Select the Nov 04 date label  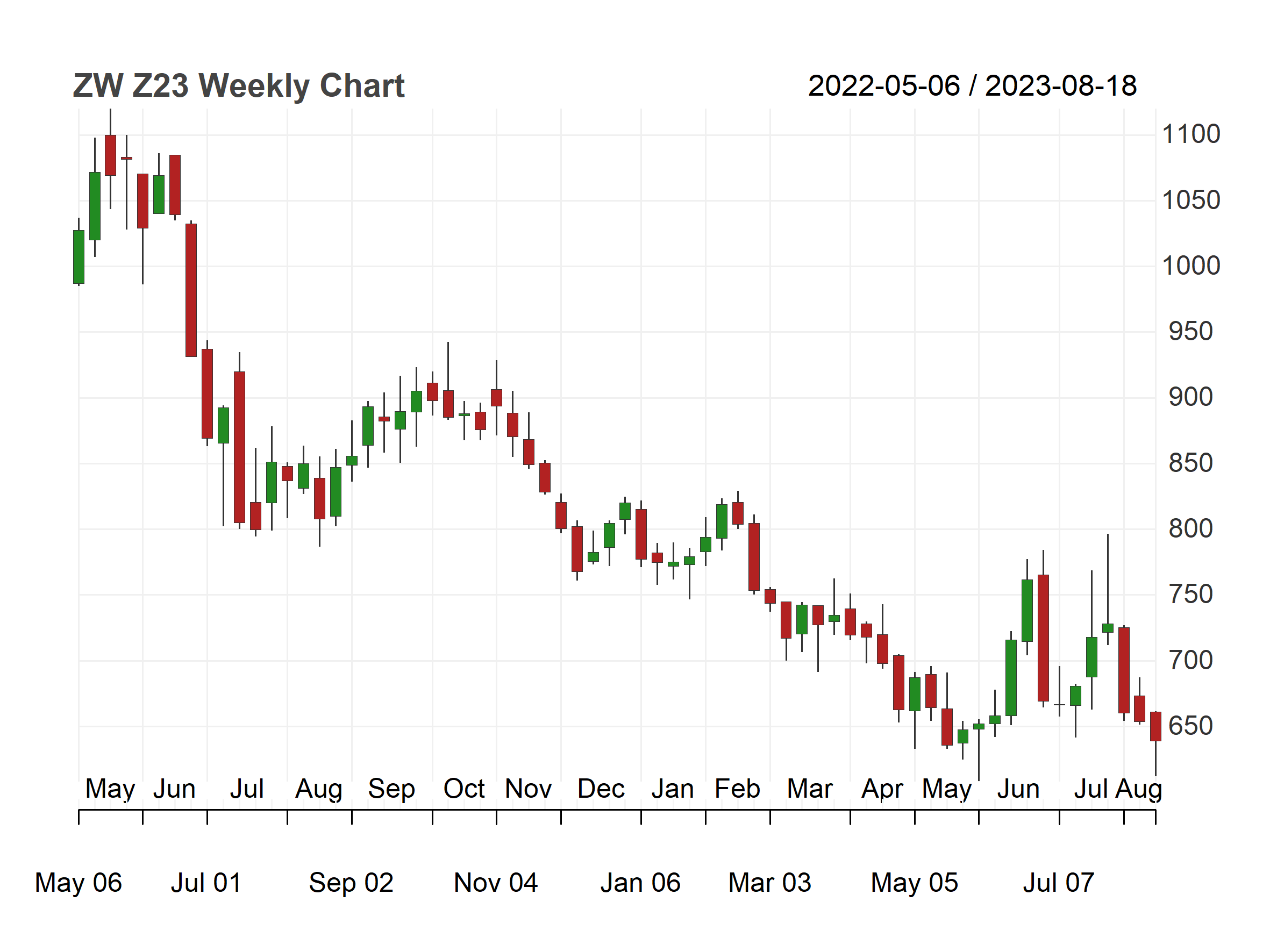pos(496,883)
